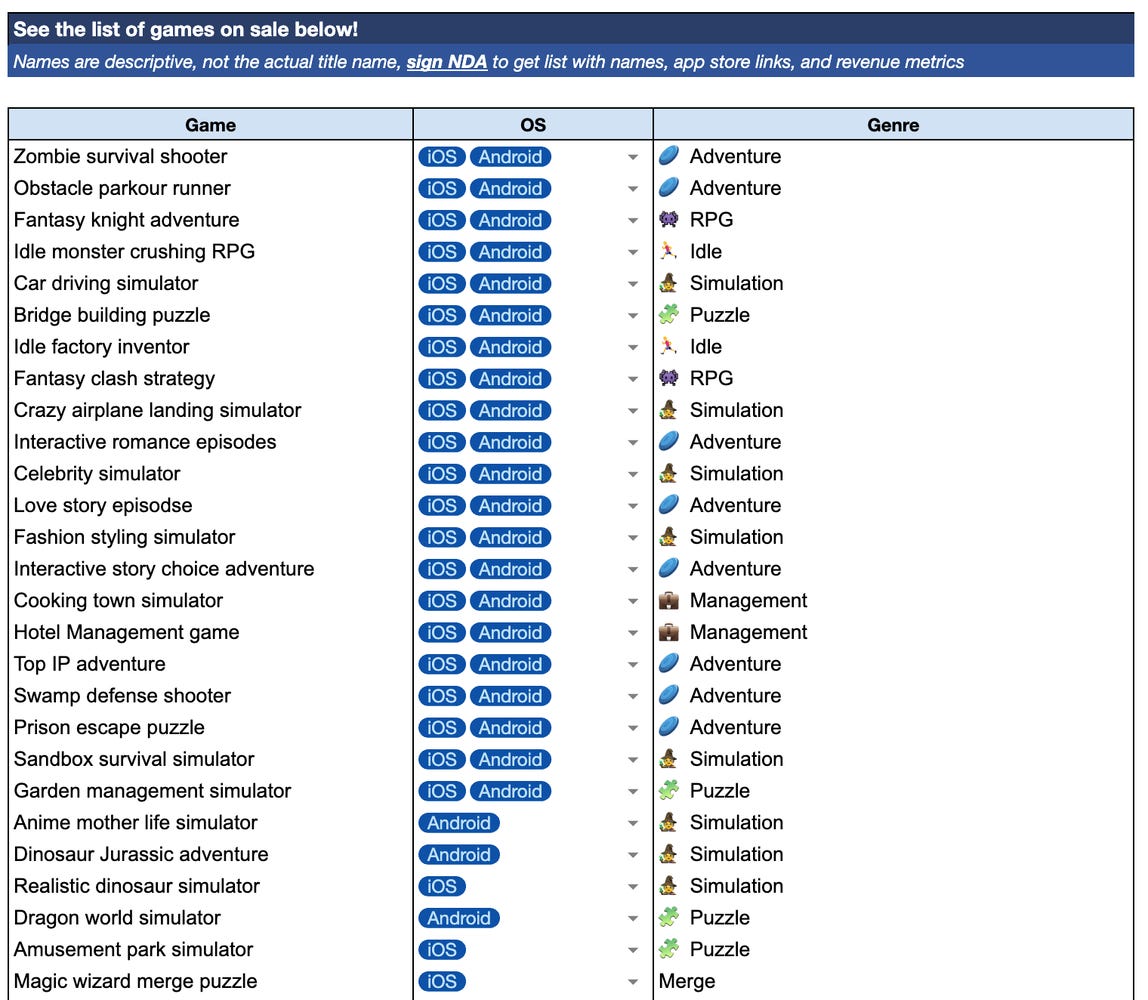Viewport: 1148px width, 1000px height.
Task: Click Management briefcase icon for Hotel Management game
Action: [668, 632]
